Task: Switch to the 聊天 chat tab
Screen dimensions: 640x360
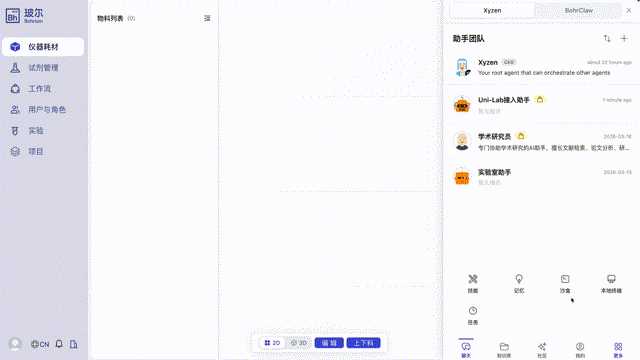Action: click(x=466, y=349)
